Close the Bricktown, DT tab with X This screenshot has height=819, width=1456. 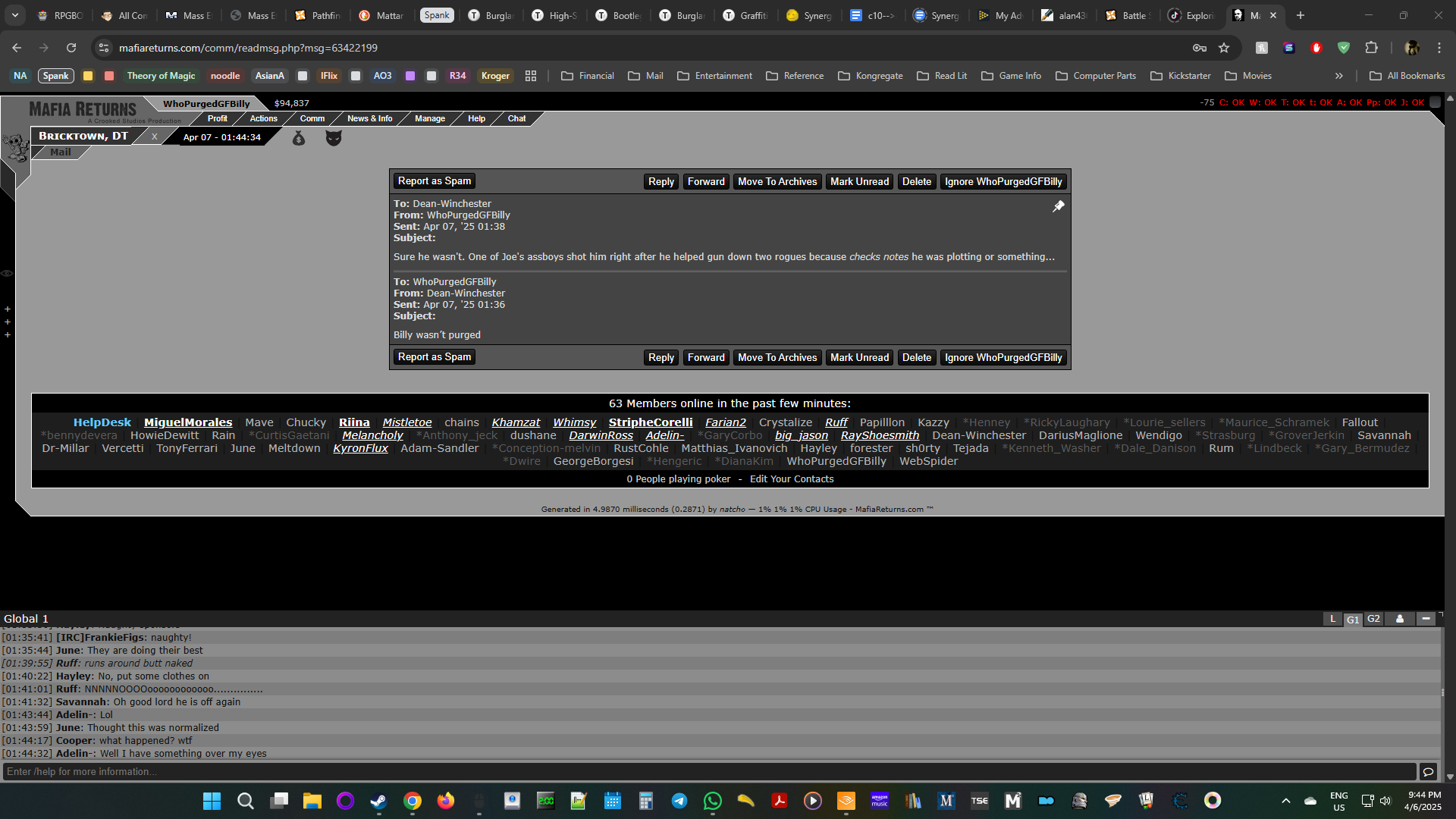point(154,136)
